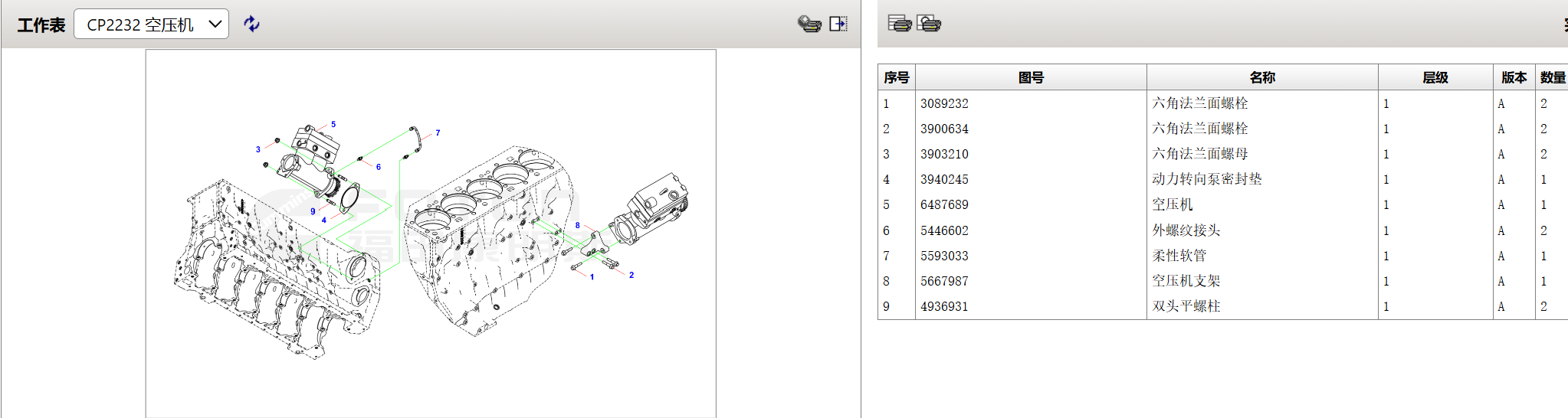The width and height of the screenshot is (1568, 418).
Task: Click the 动力转向泵密封垫 entry
Action: tap(1206, 179)
